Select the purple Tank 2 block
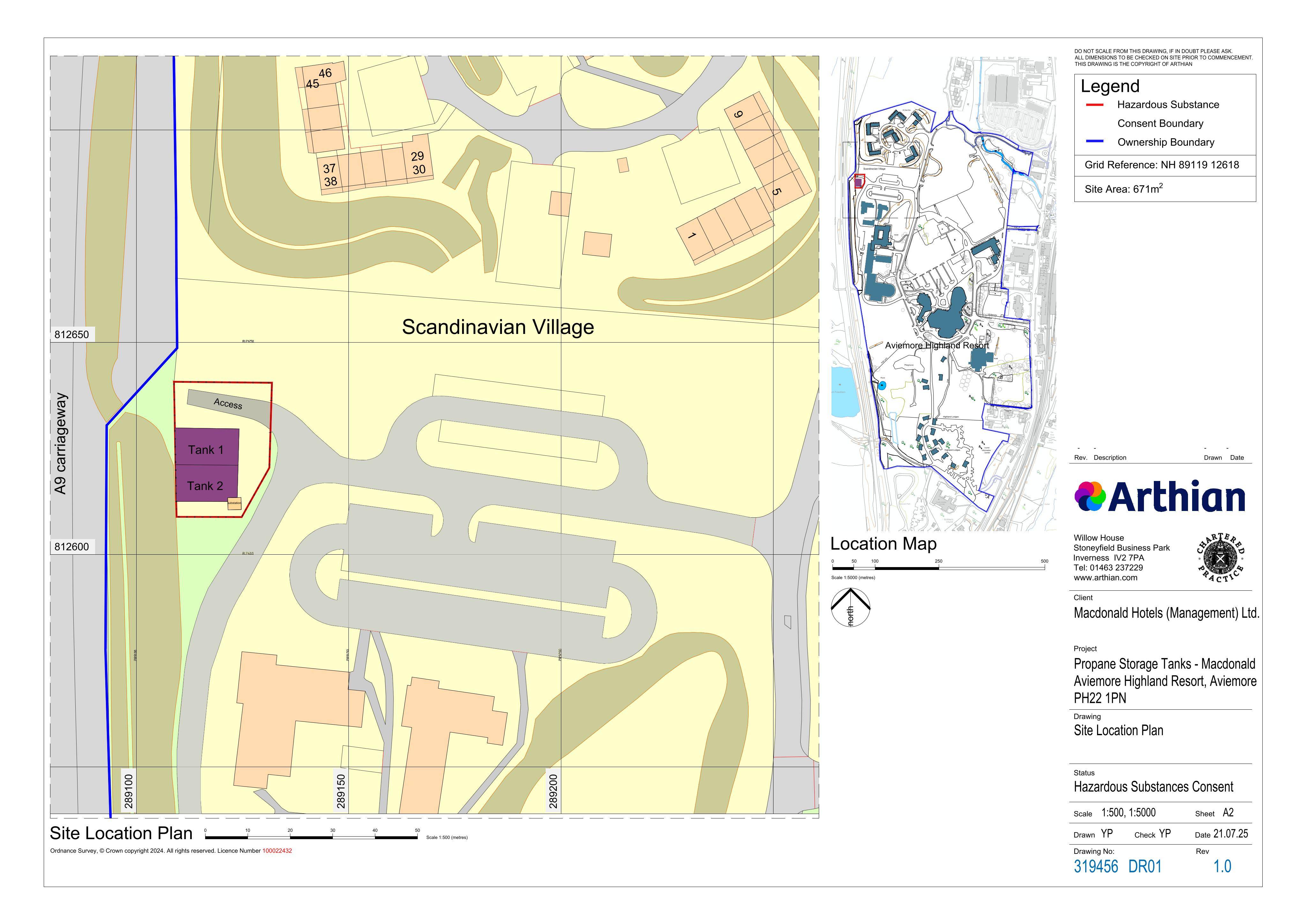This screenshot has height=924, width=1307. click(x=207, y=484)
